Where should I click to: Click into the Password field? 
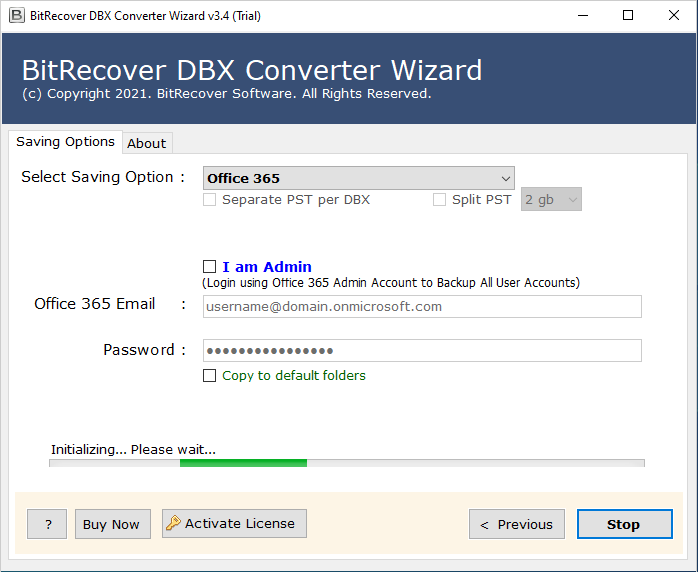[x=422, y=350]
